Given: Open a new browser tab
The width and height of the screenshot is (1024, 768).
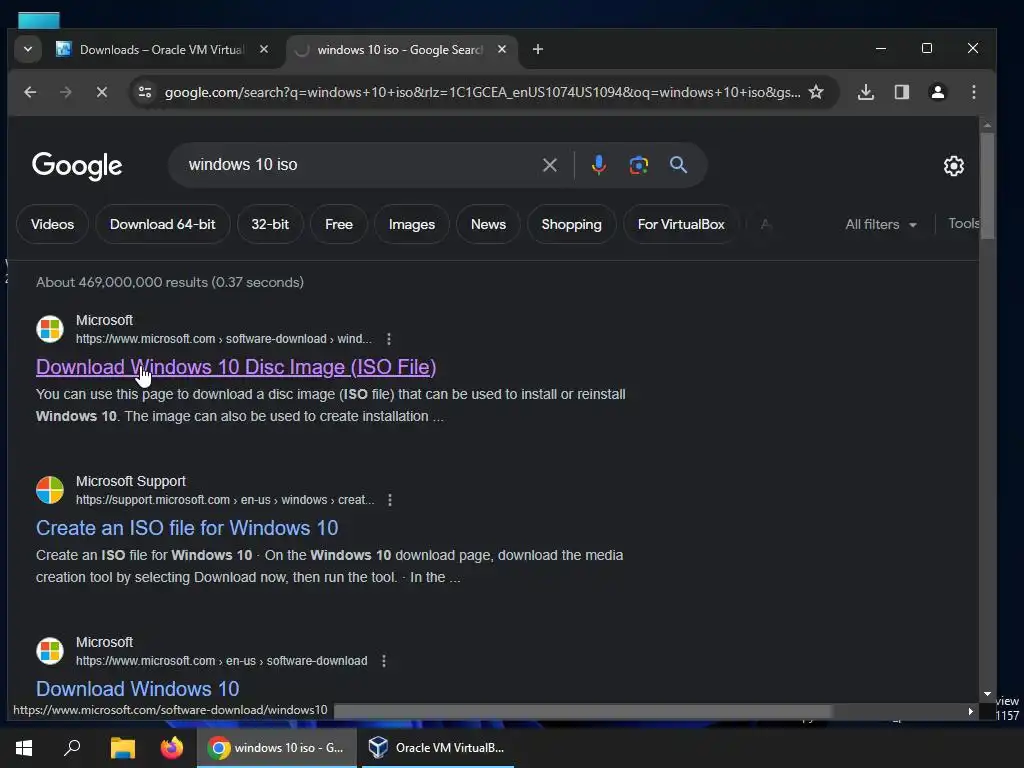Looking at the screenshot, I should (x=537, y=50).
